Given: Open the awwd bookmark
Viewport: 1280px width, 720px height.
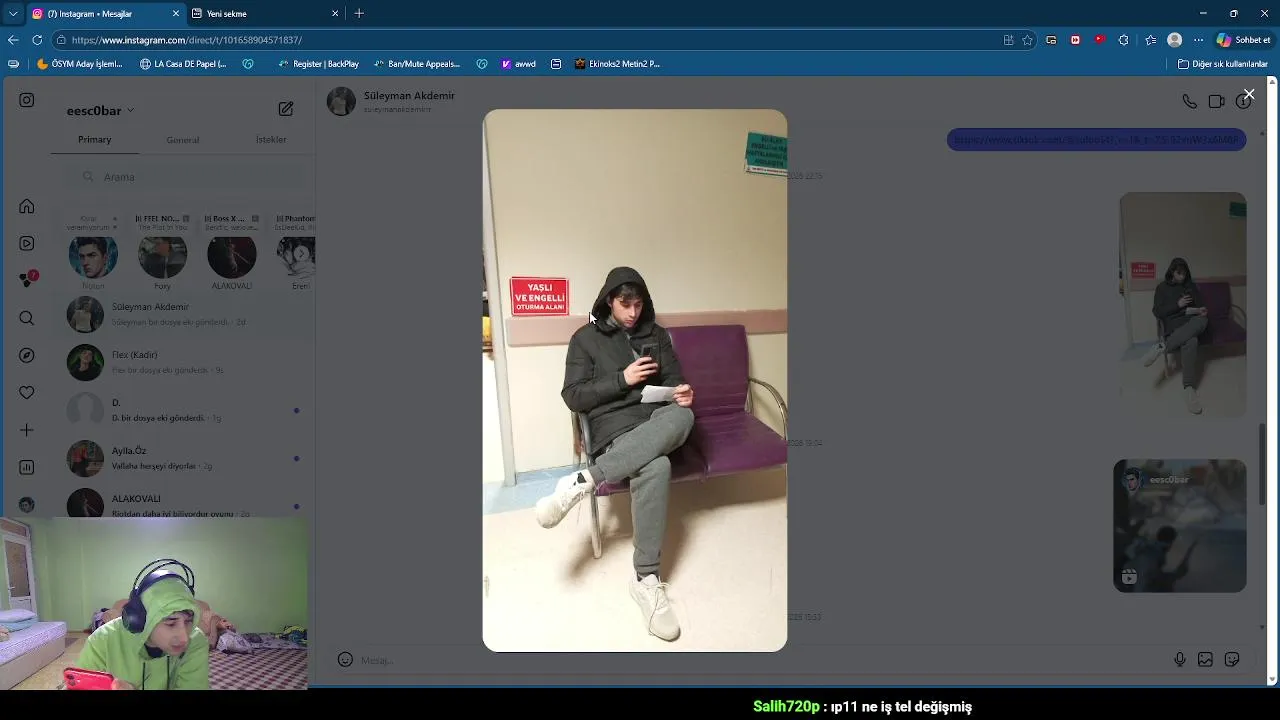Looking at the screenshot, I should (519, 64).
